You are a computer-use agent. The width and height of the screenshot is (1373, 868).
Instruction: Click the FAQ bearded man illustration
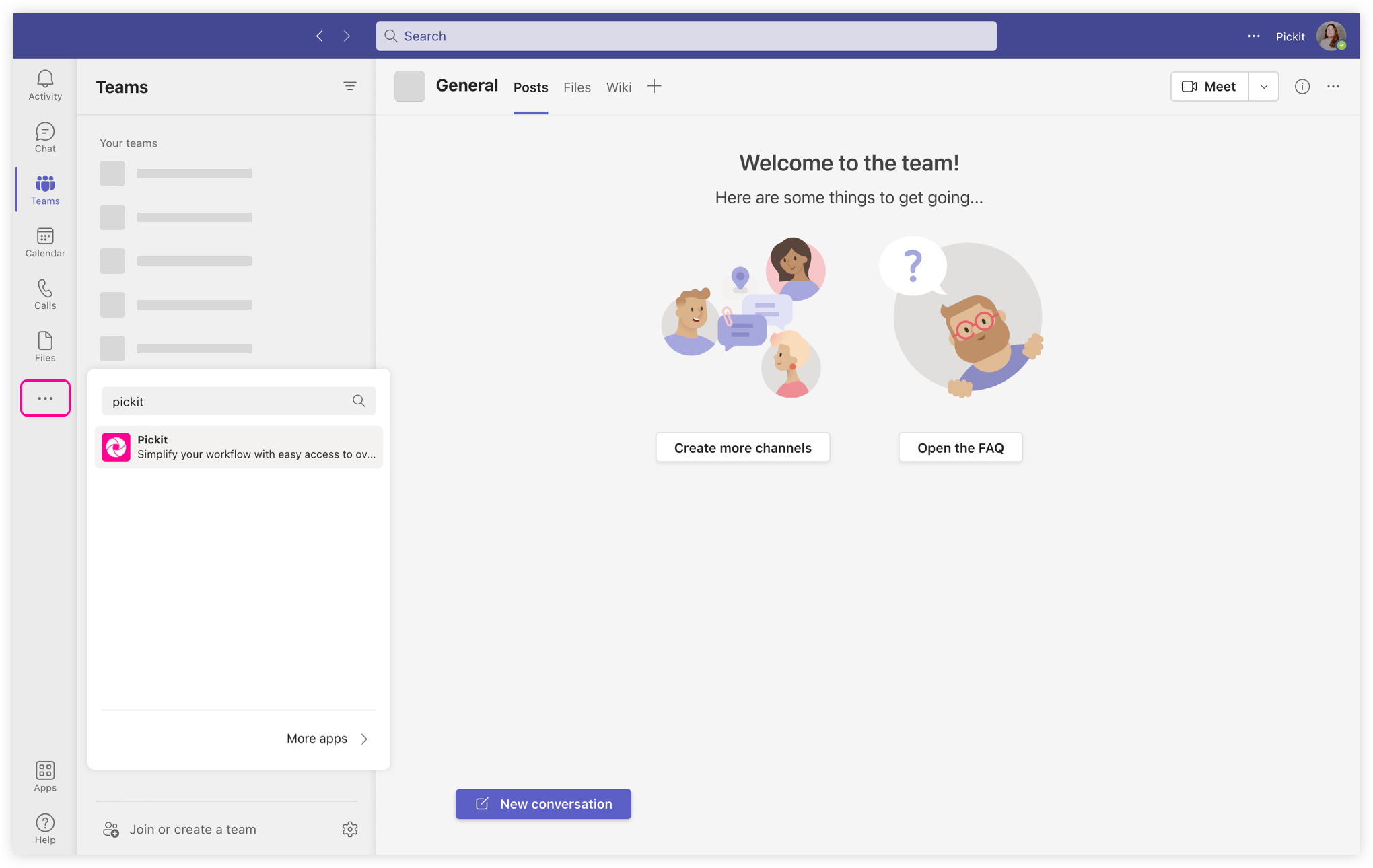[961, 317]
